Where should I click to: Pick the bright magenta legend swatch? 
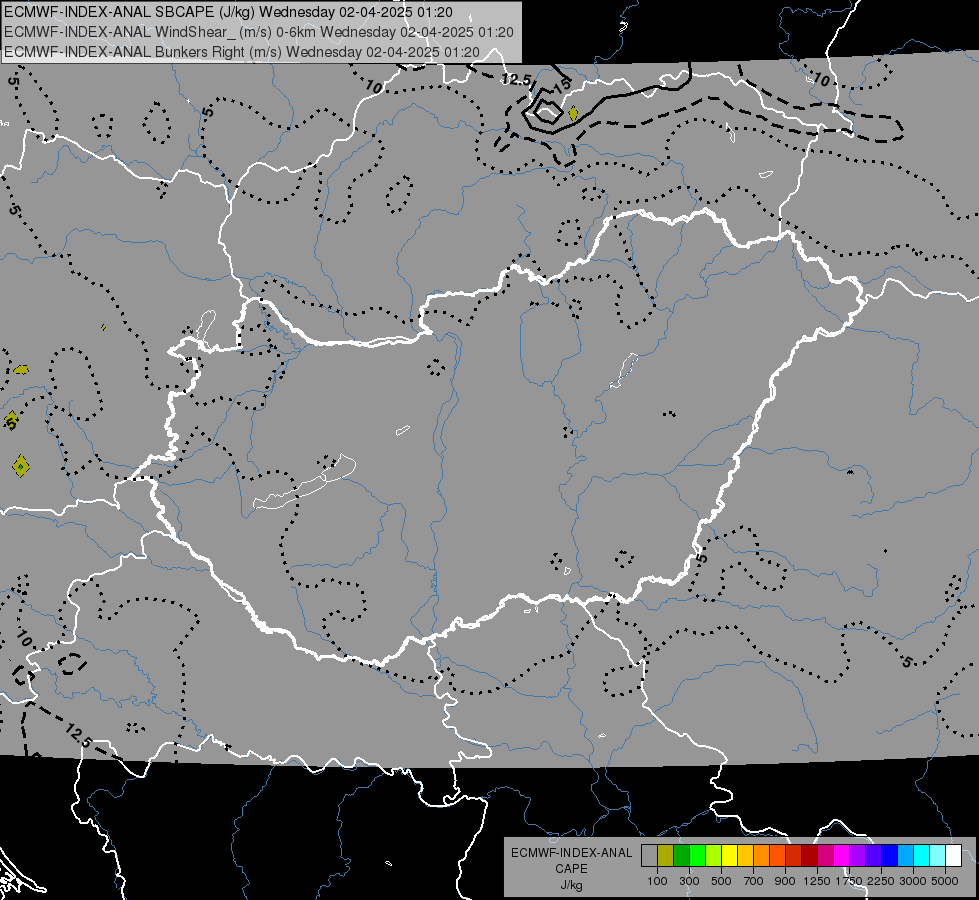842,856
